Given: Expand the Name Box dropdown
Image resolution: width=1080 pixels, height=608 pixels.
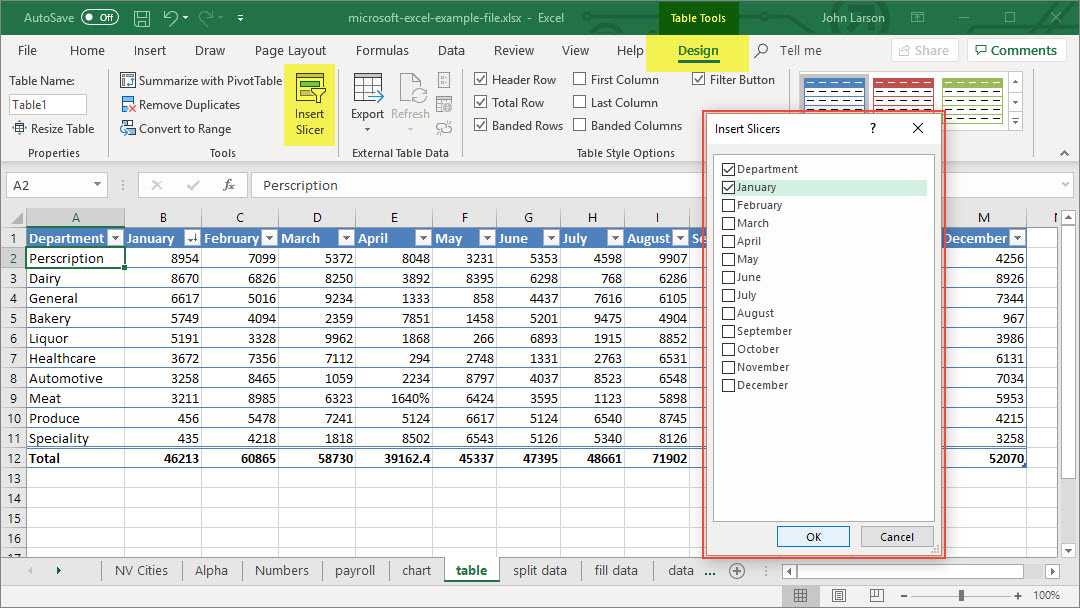Looking at the screenshot, I should [x=97, y=185].
